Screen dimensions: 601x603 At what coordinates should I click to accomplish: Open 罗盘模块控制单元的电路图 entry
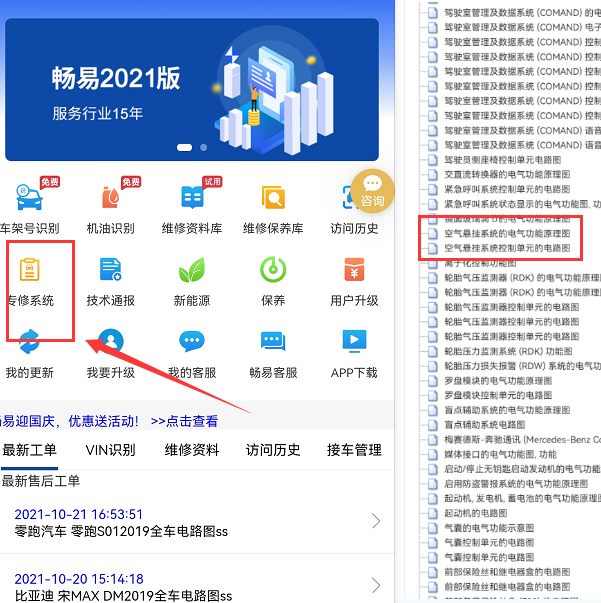498,395
